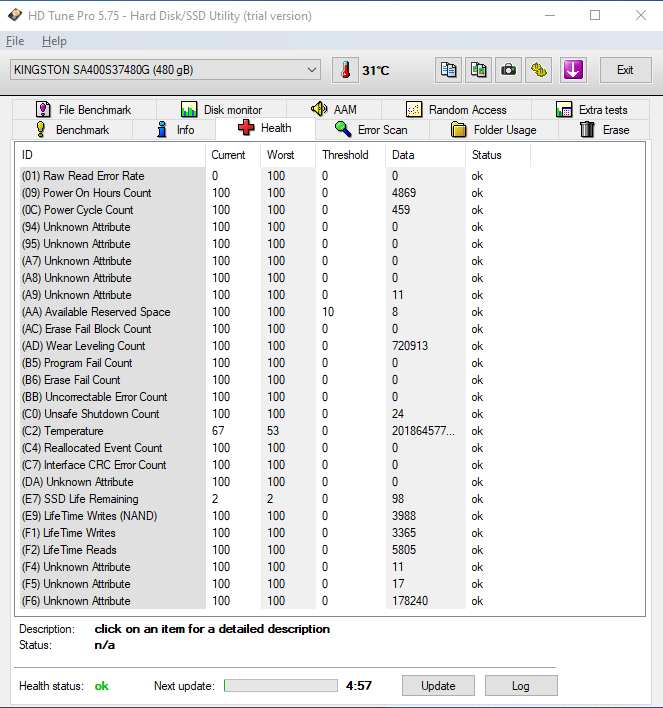Select the LifeTime Writes (NAND) row

[275, 516]
